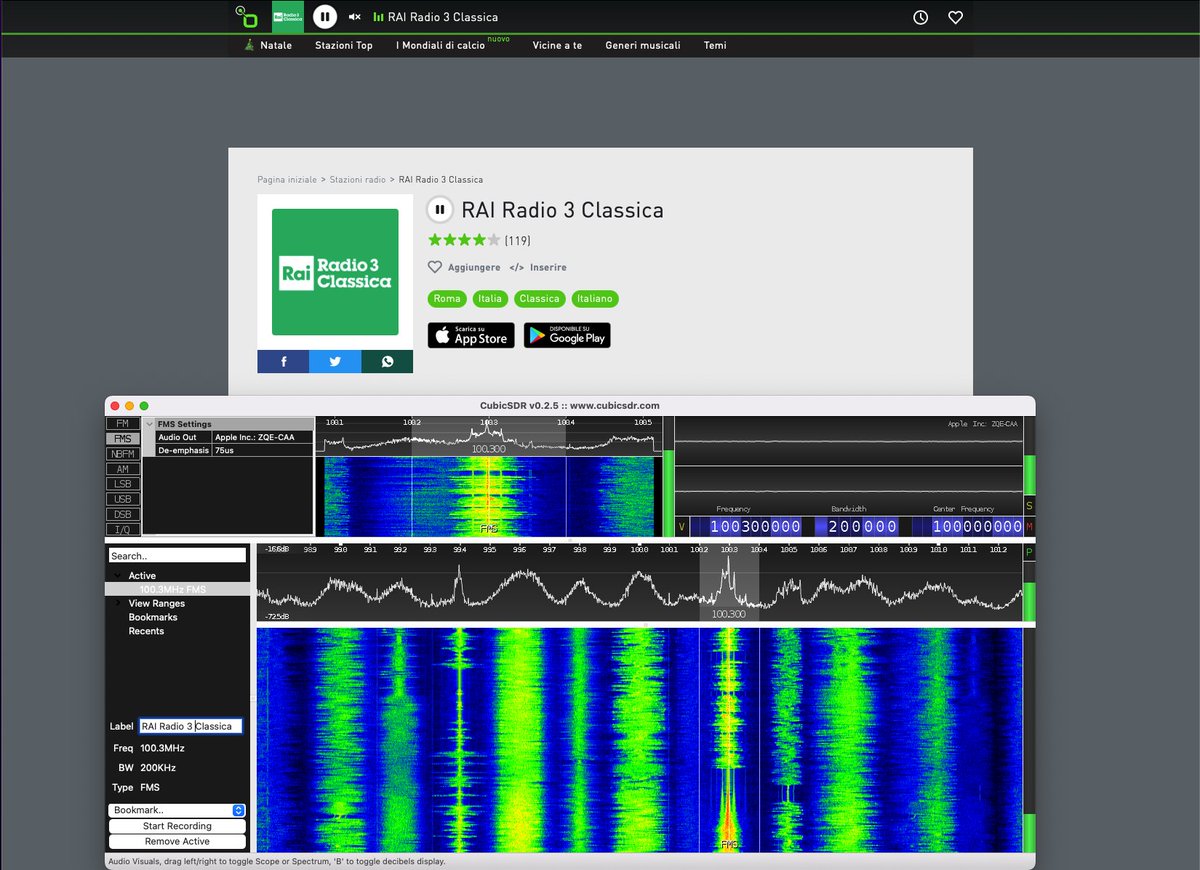Viewport: 1200px width, 870px height.
Task: Click the radio.net logo in the player bar
Action: pos(247,16)
